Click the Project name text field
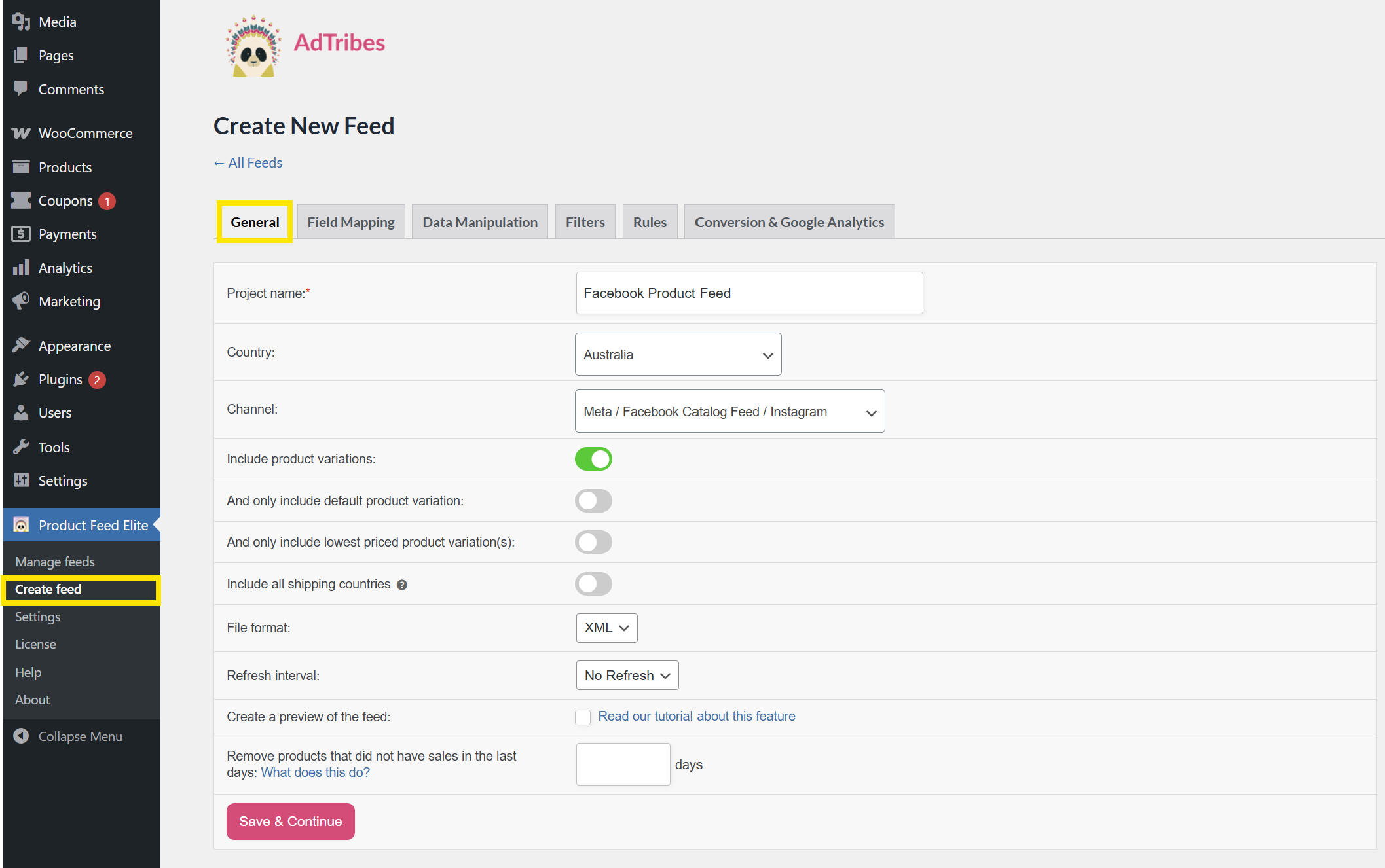 click(749, 293)
